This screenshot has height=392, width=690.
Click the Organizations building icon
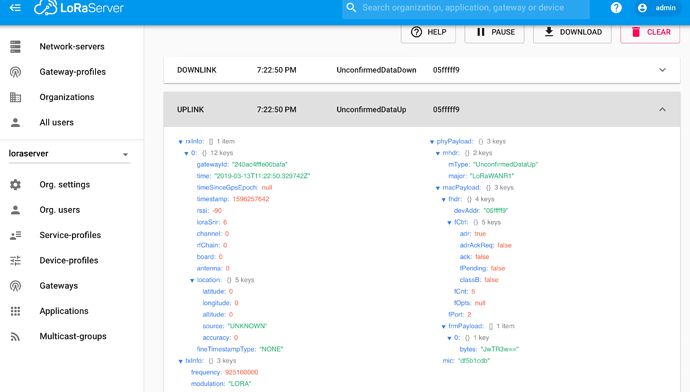click(15, 97)
